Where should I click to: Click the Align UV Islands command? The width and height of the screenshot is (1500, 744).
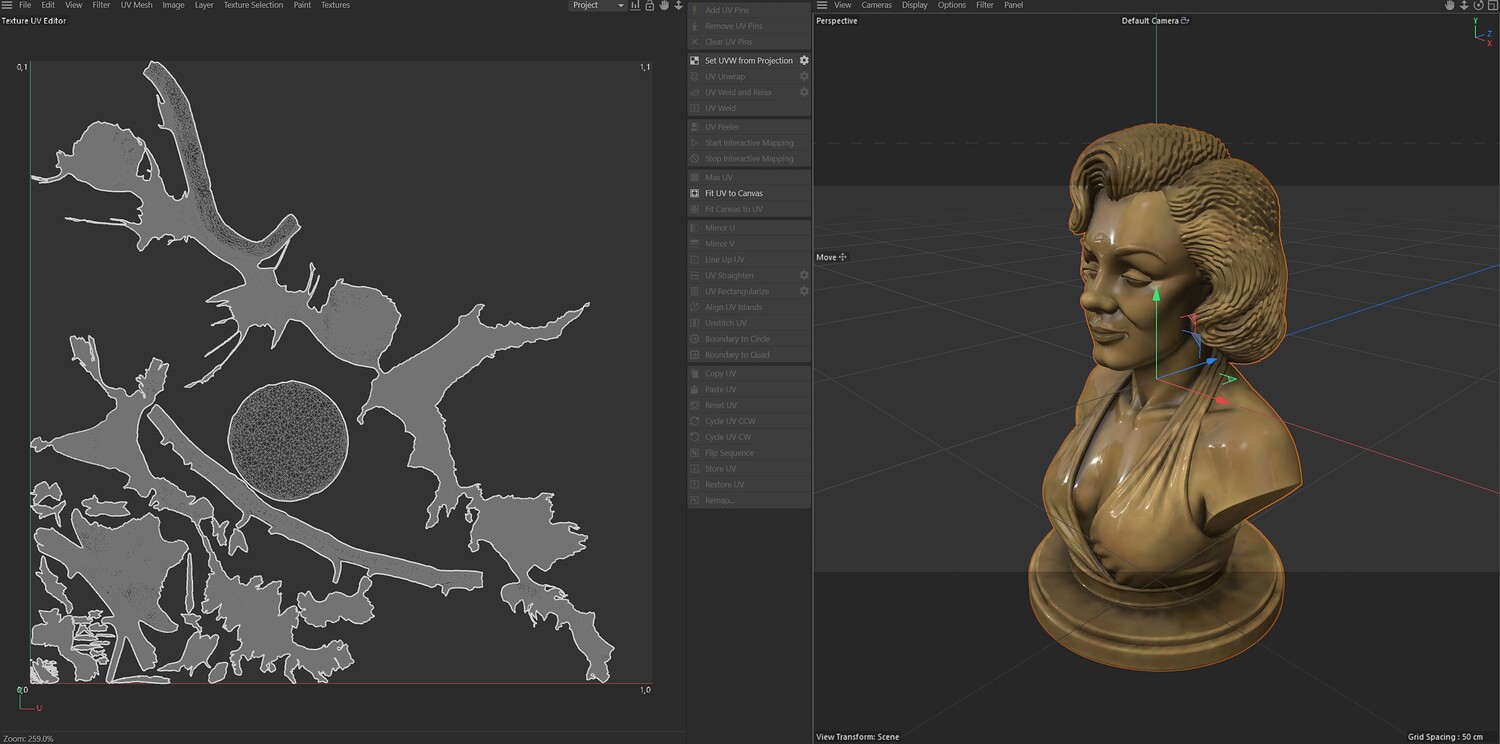[749, 307]
